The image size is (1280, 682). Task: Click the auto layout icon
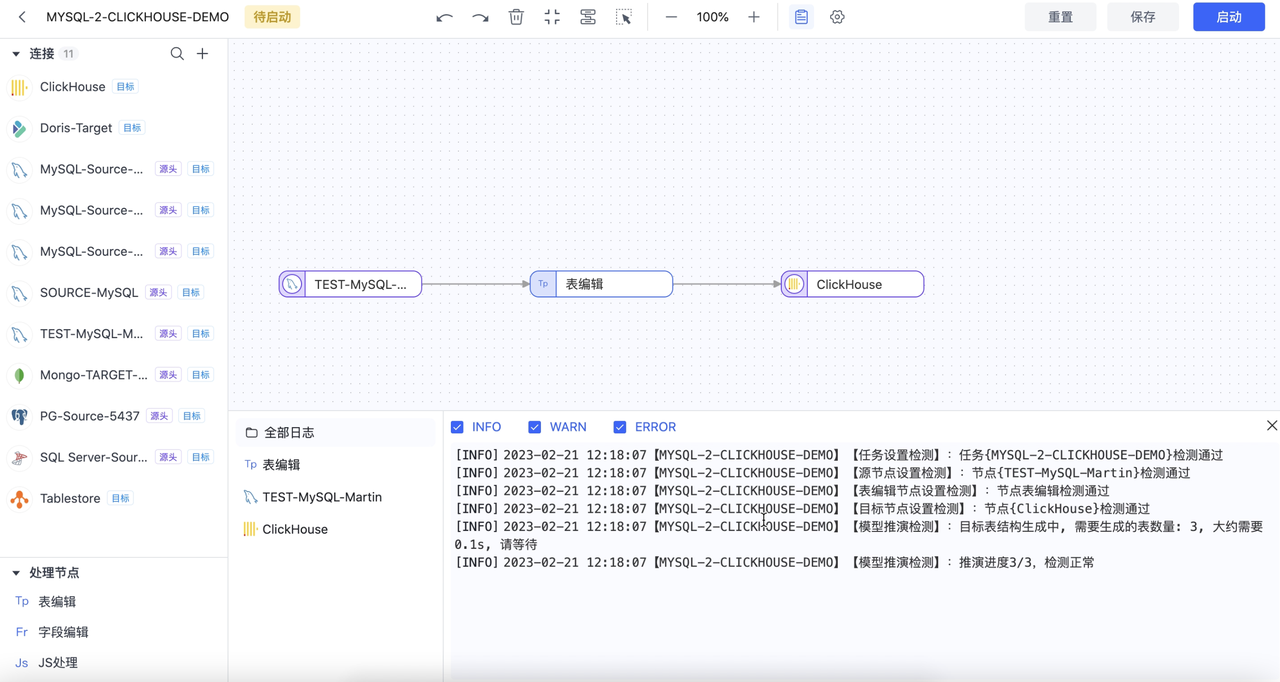[x=588, y=17]
